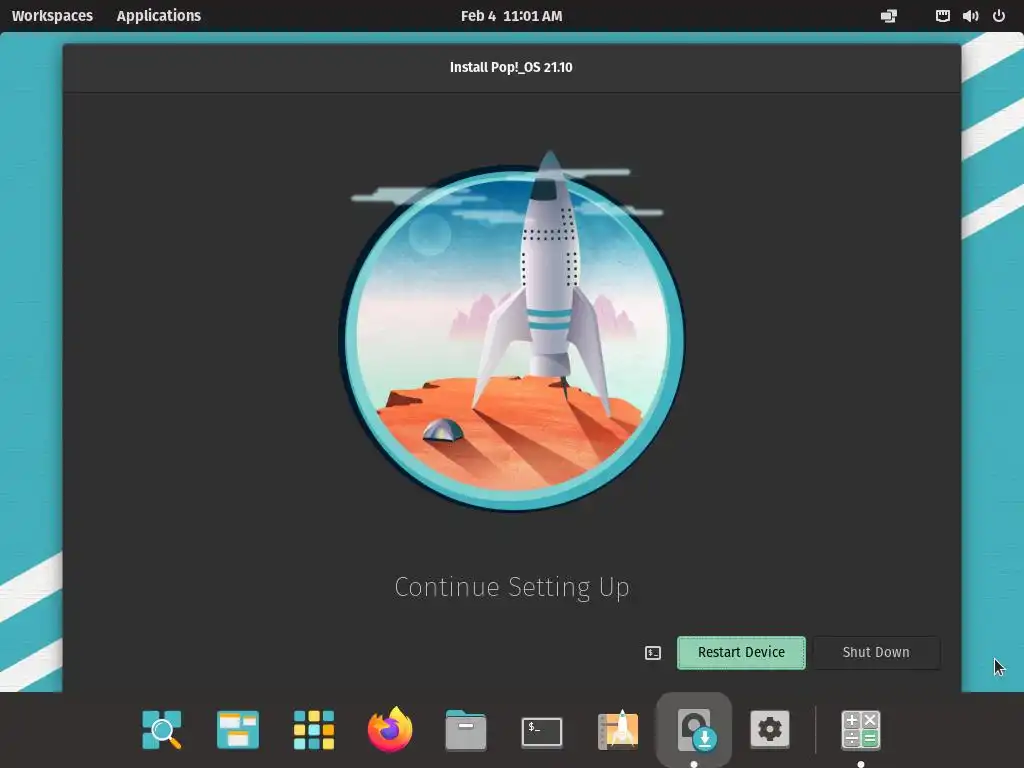Select the Pop!_OS installer dock icon

694,729
